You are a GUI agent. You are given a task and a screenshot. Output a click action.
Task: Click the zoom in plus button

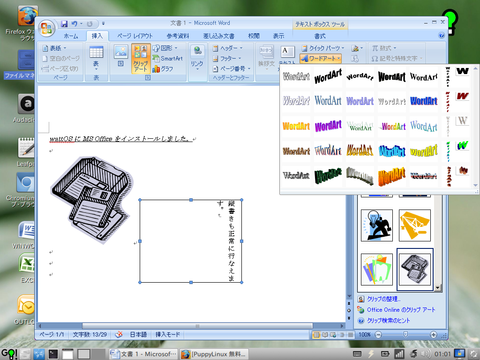(433, 335)
